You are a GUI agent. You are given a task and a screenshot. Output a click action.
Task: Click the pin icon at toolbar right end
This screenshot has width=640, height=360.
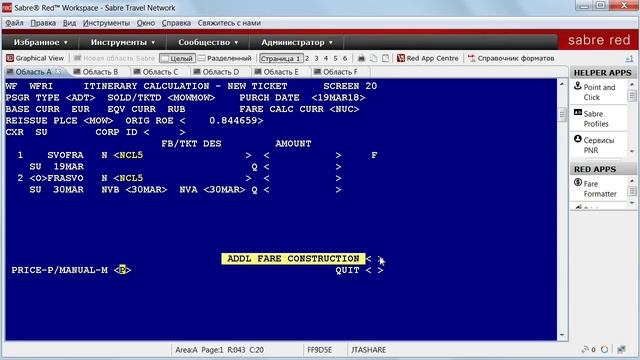[629, 59]
